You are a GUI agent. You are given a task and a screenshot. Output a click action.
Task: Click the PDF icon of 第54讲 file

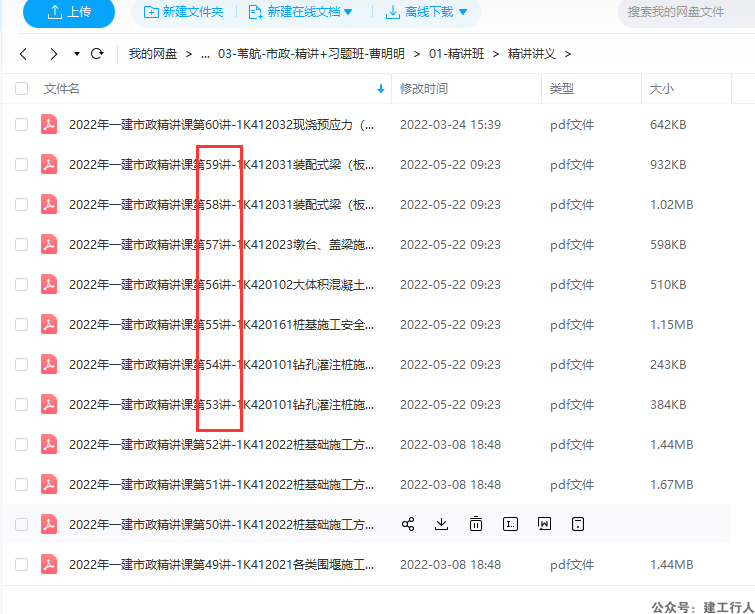click(49, 364)
